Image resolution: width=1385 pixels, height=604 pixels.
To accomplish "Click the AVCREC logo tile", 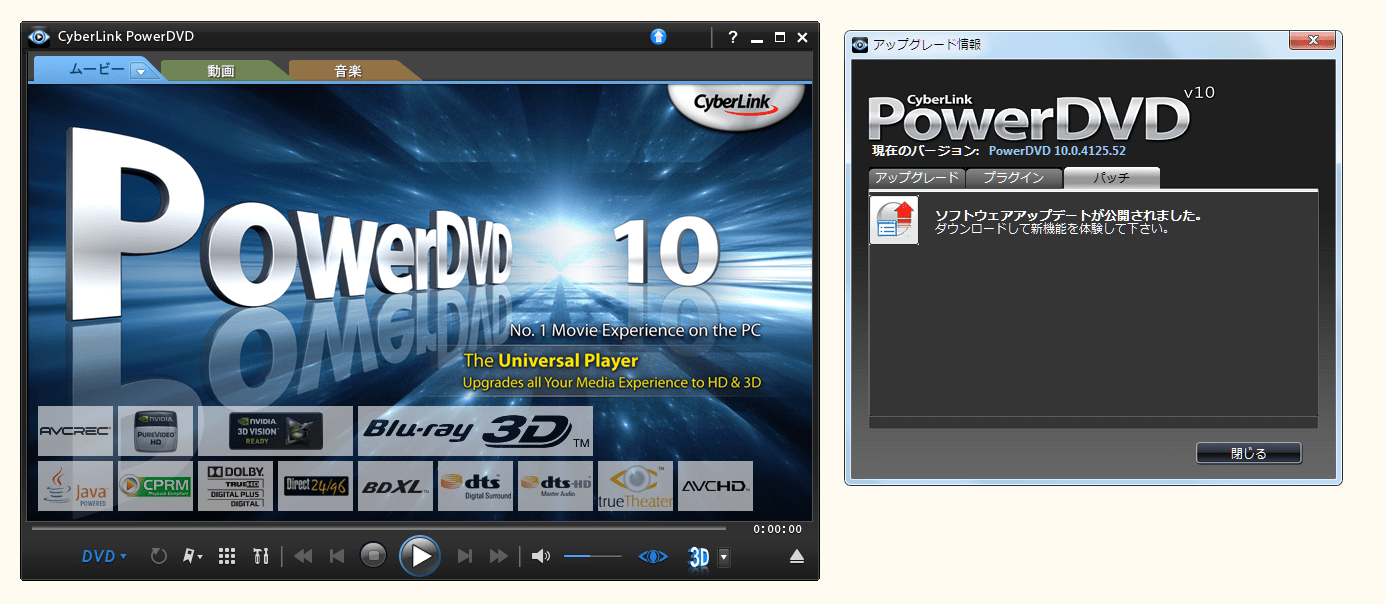I will click(75, 431).
